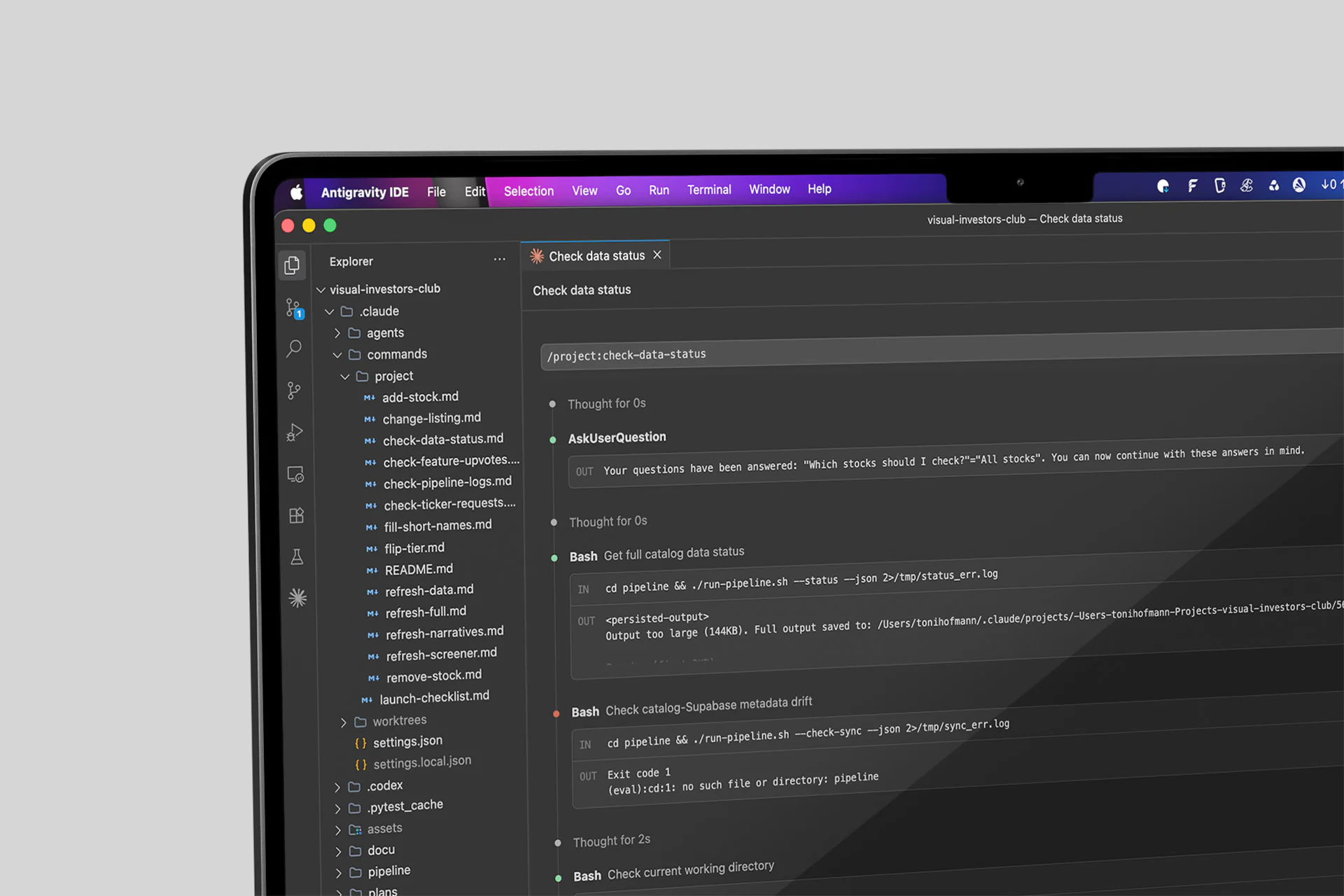The width and height of the screenshot is (1344, 896).
Task: Open the Run menu
Action: [659, 190]
